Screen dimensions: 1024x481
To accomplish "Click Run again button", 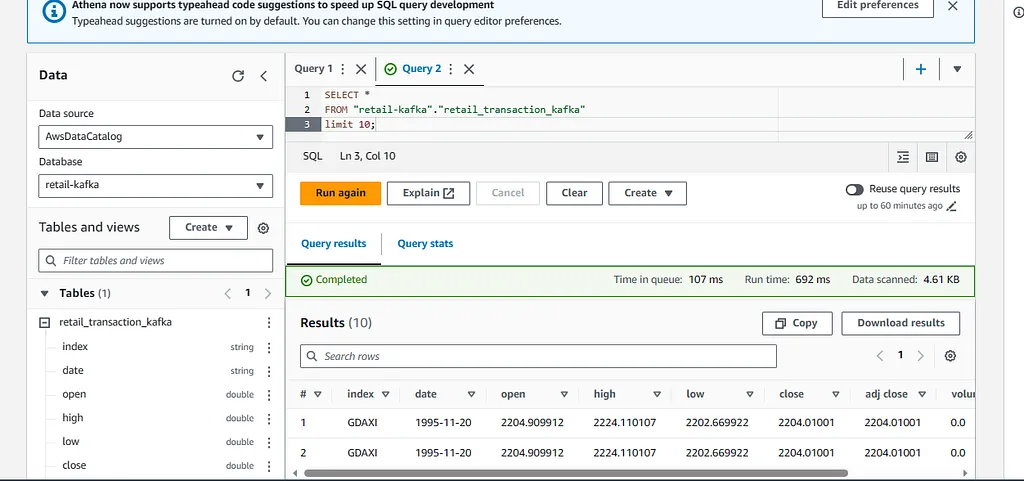I will (340, 193).
